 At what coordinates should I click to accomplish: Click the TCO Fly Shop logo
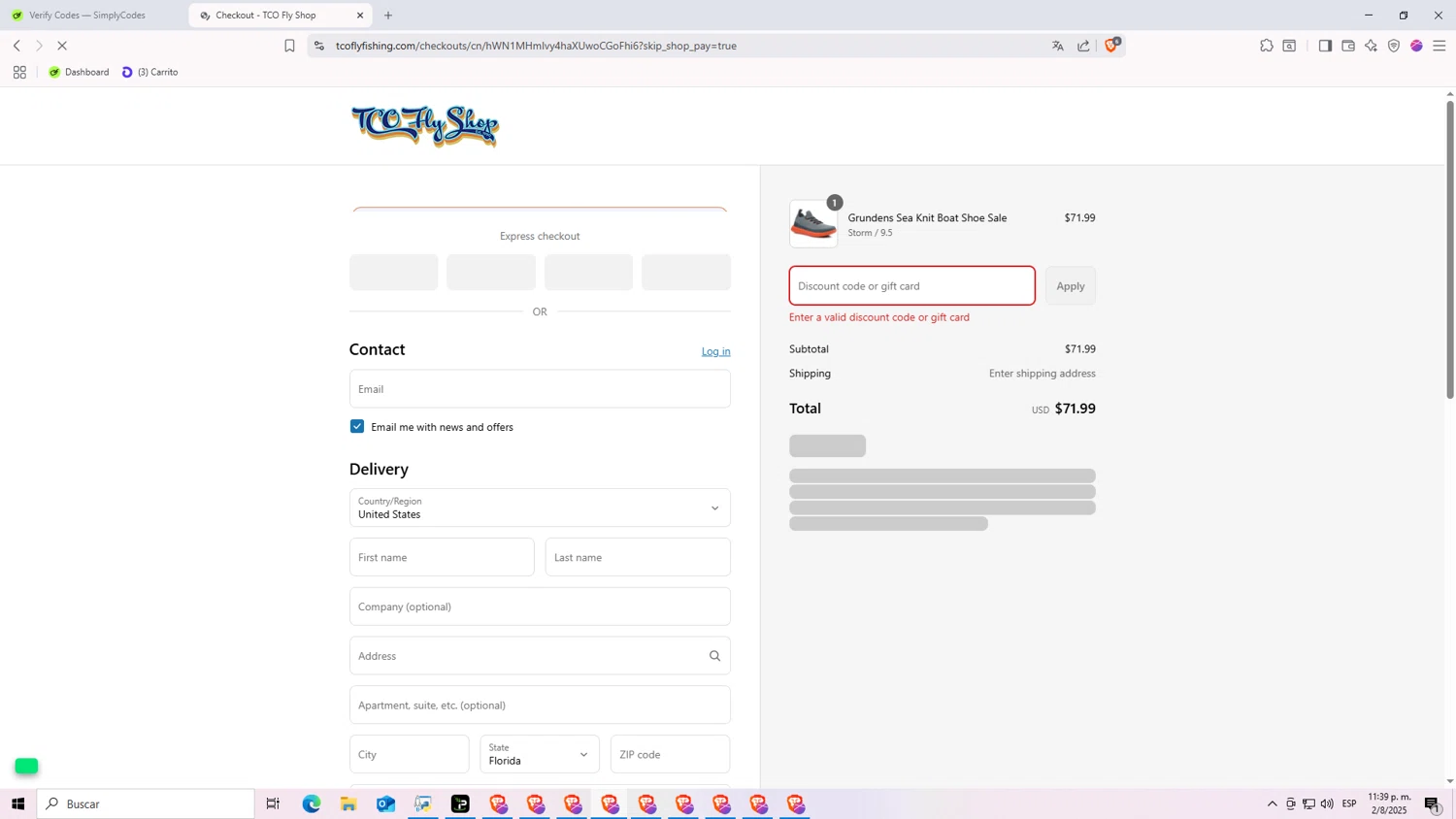click(x=425, y=126)
